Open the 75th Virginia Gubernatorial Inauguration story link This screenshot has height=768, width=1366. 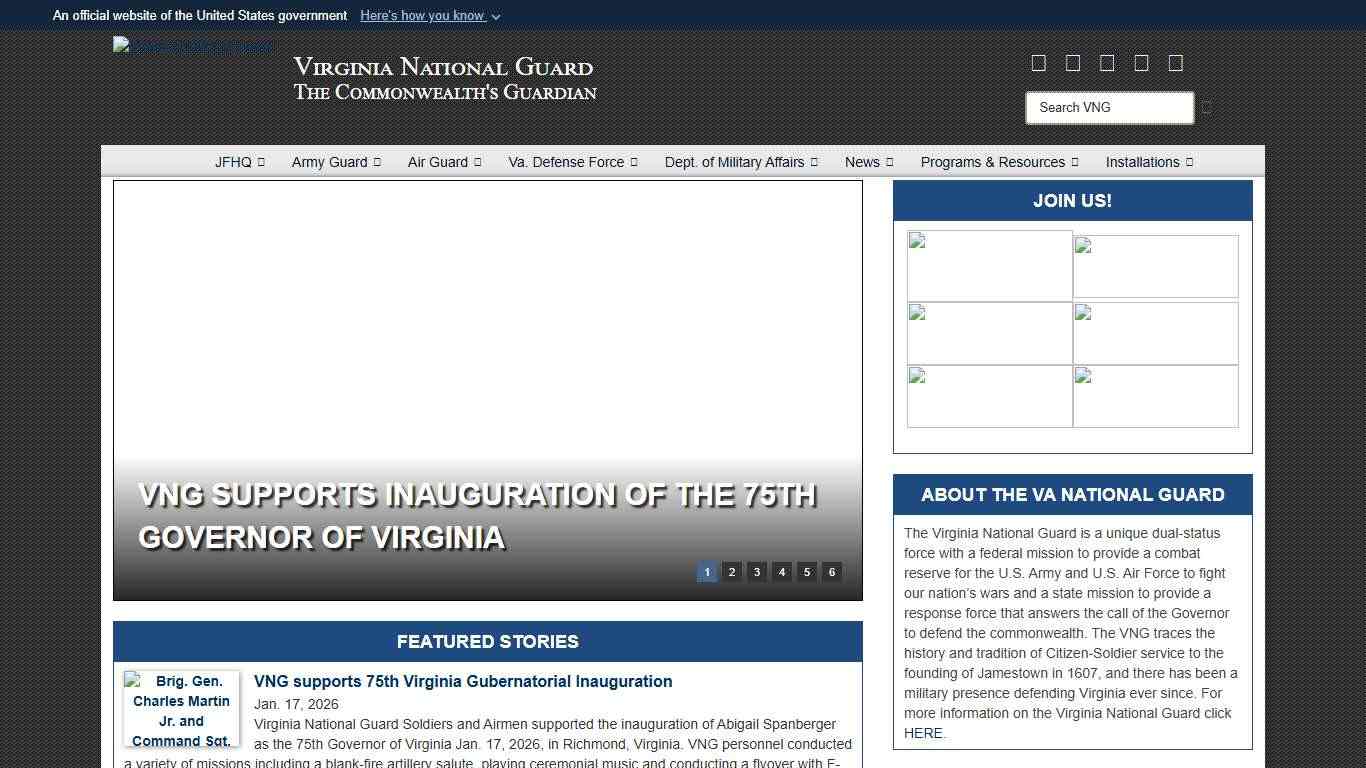[x=463, y=681]
